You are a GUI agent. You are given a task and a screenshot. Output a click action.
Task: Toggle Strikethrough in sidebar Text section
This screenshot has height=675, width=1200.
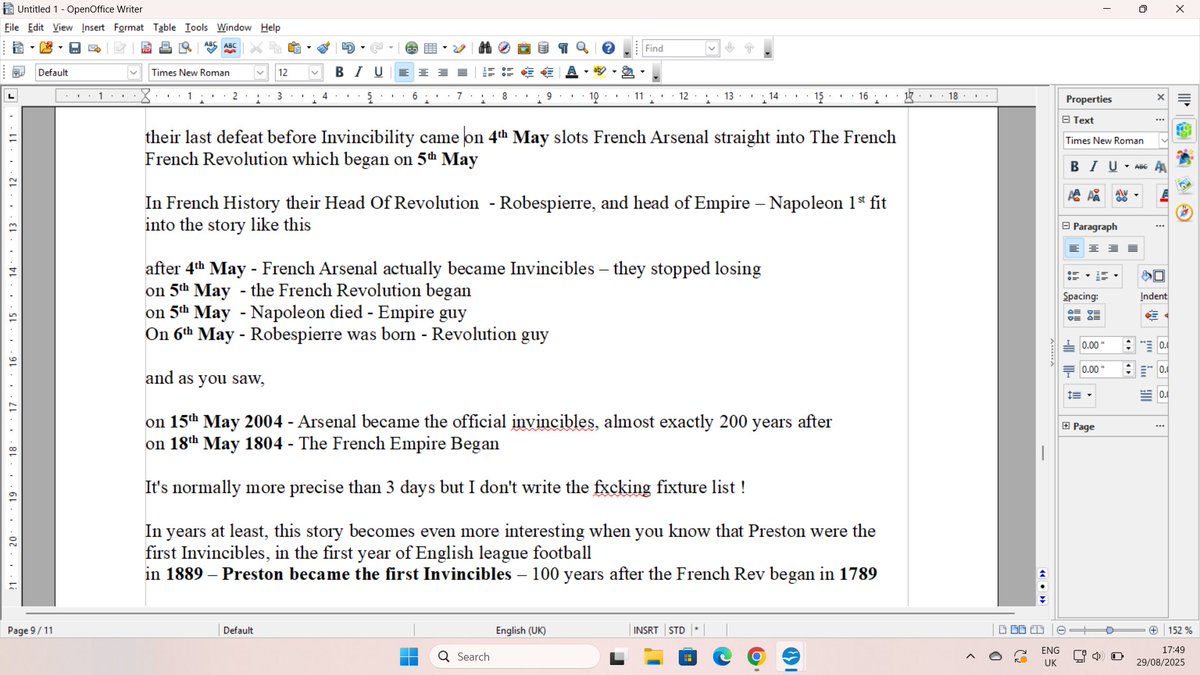(x=1140, y=167)
